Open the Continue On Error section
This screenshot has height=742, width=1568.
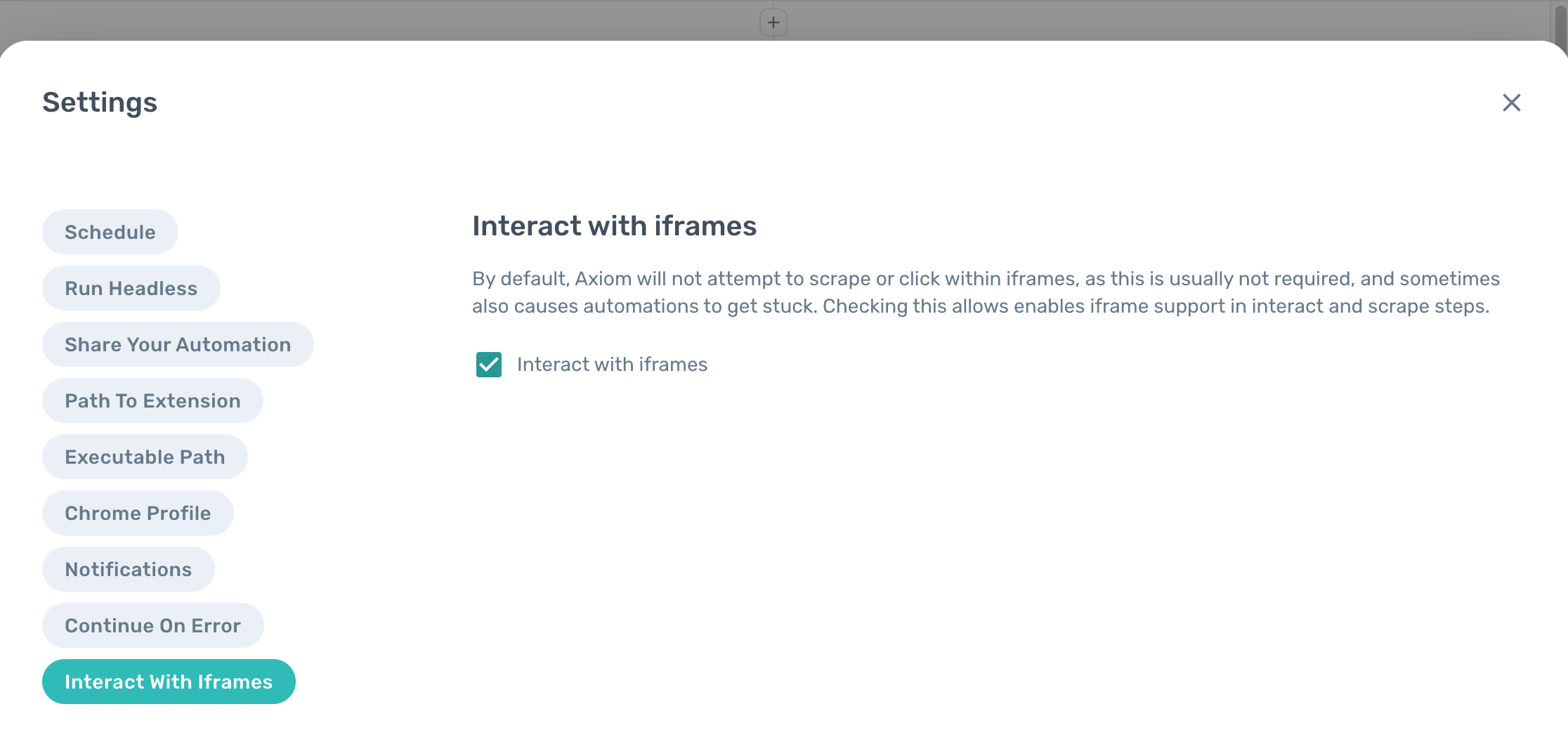(x=152, y=625)
